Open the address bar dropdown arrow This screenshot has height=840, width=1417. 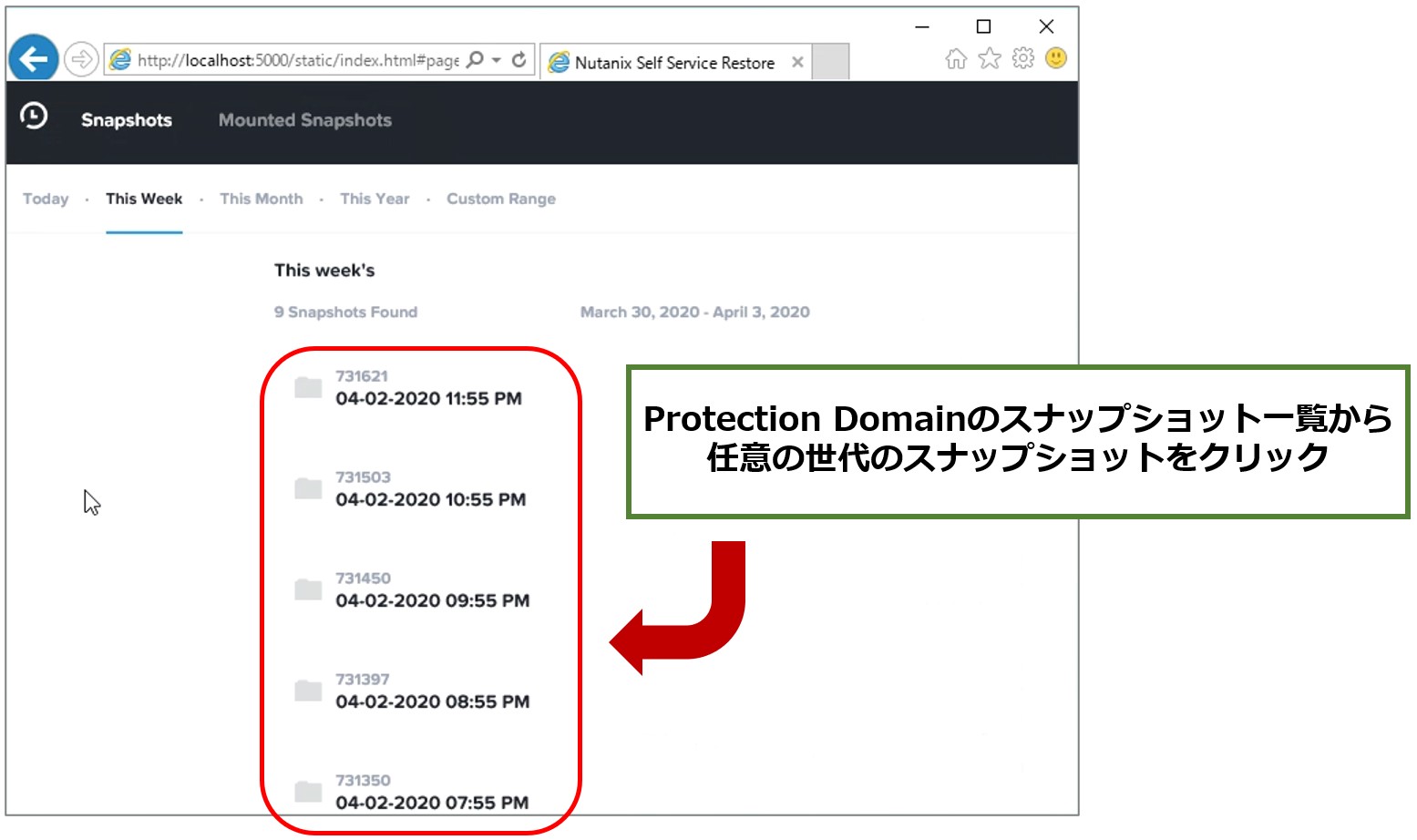[x=497, y=60]
